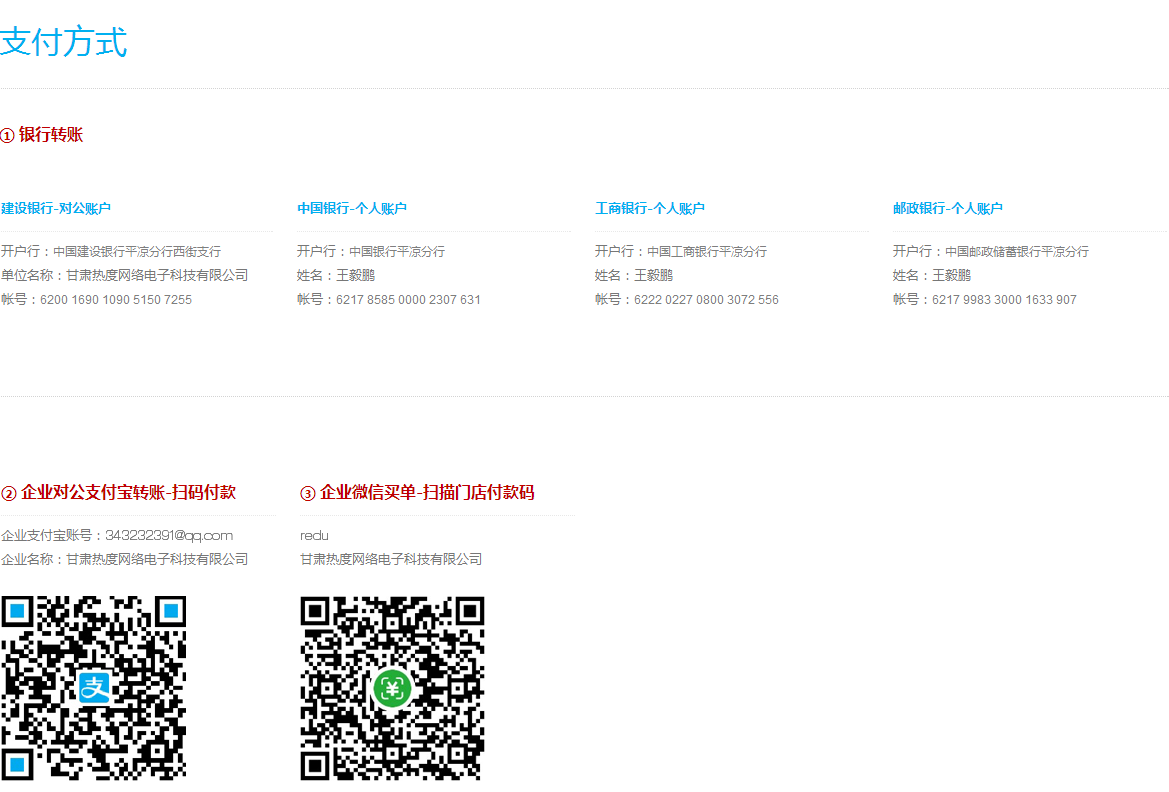Screen dimensions: 1169x792
Task: Click the circled number ② before 企业对公支付宝转账
Action: click(x=8, y=493)
